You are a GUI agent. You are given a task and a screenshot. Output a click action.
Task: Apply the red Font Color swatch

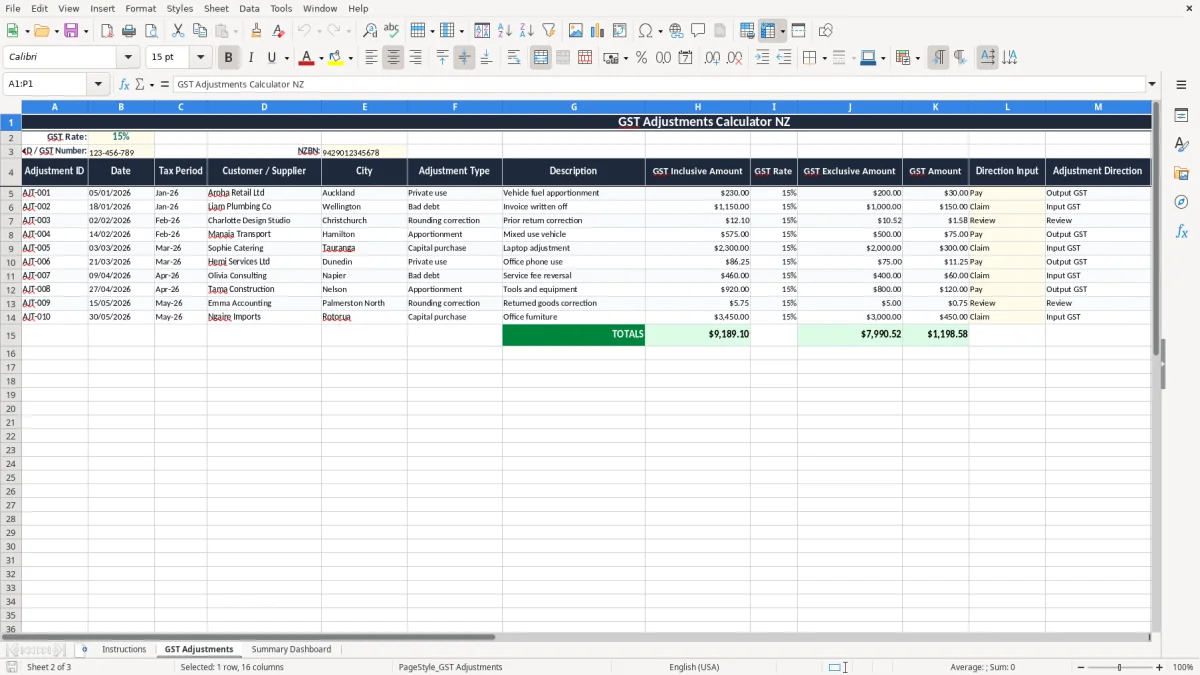pyautogui.click(x=307, y=58)
